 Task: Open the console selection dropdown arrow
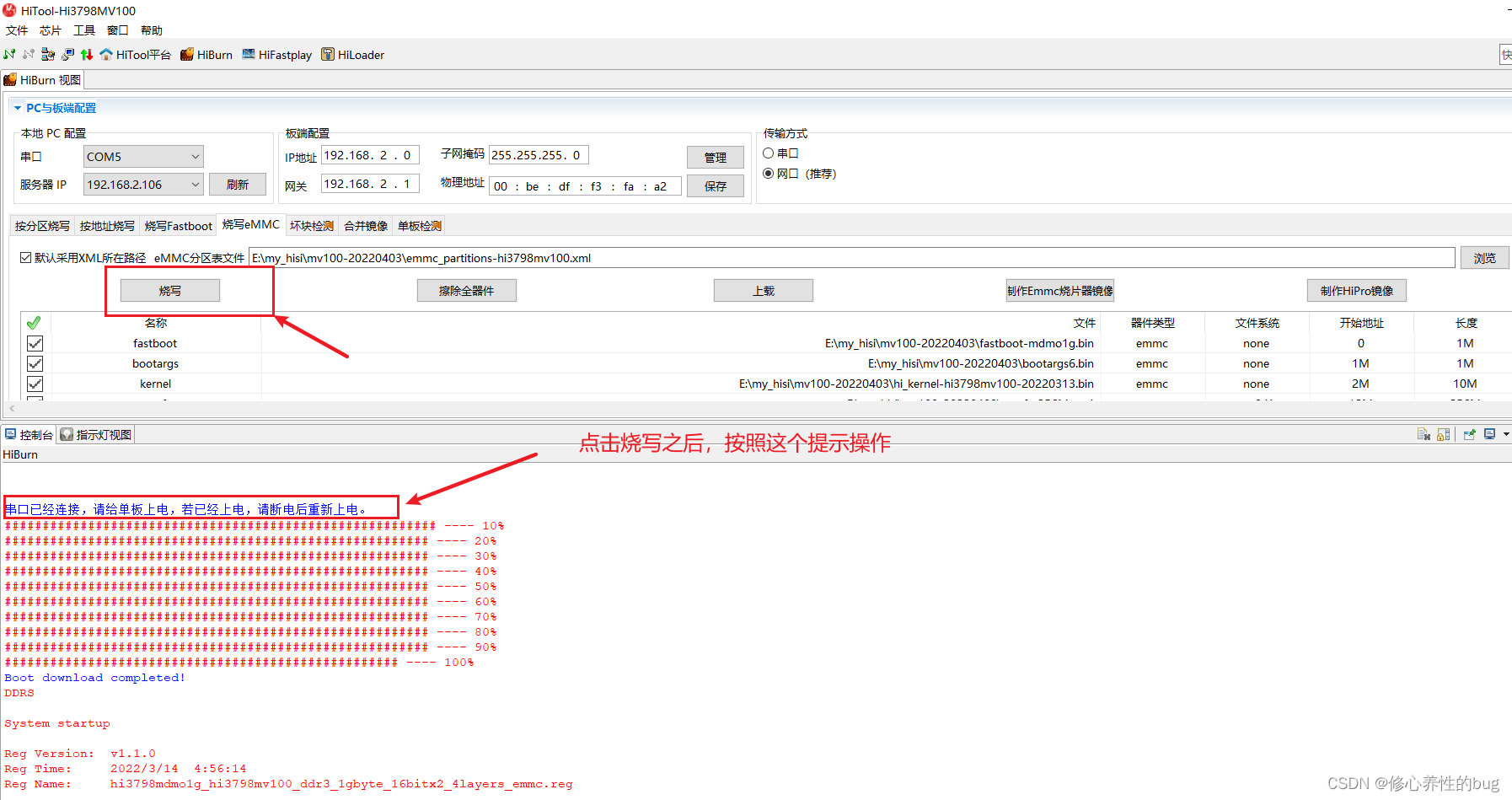coord(1506,434)
